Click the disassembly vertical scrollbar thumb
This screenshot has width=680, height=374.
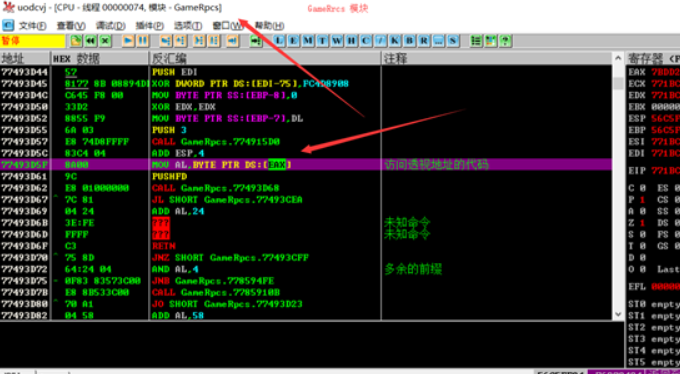(x=618, y=83)
